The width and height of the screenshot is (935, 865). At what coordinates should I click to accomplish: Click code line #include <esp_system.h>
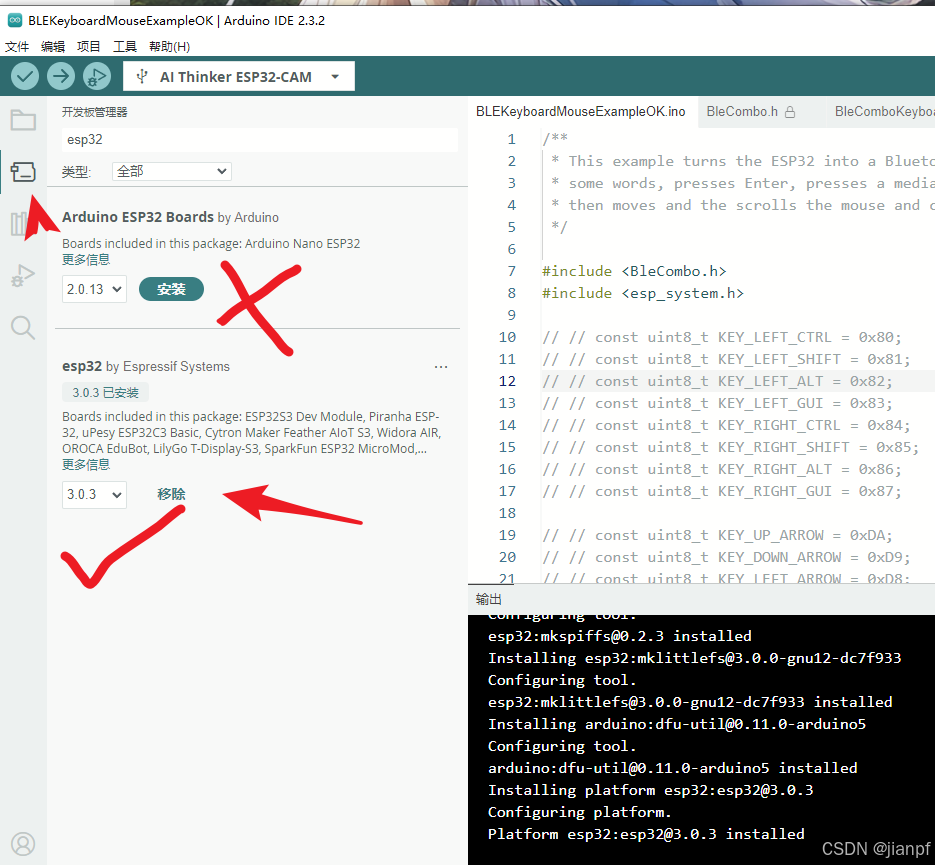point(643,293)
